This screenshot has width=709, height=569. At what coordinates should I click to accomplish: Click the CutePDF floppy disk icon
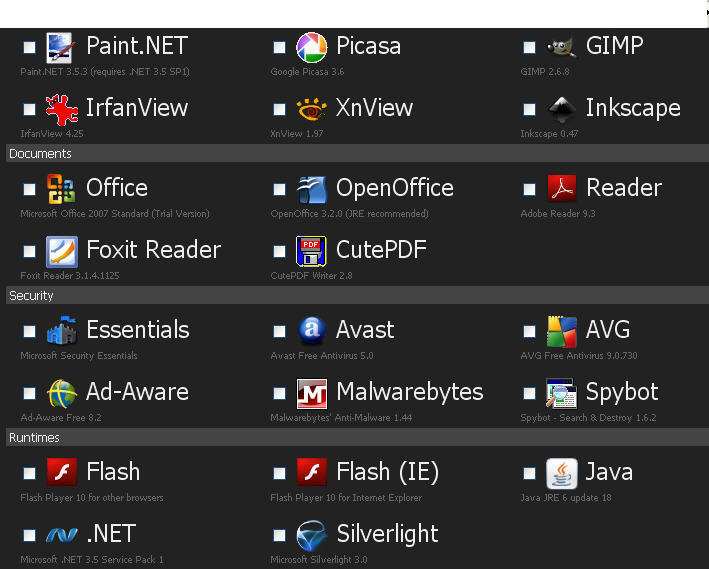tap(311, 251)
